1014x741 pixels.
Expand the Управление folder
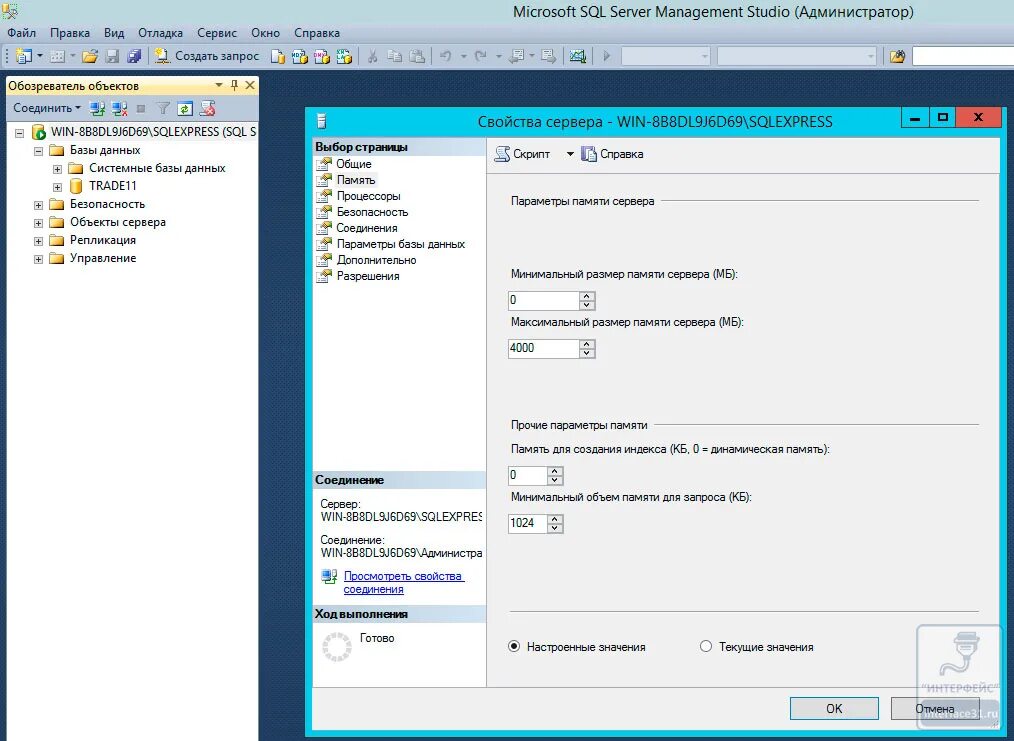[38, 259]
